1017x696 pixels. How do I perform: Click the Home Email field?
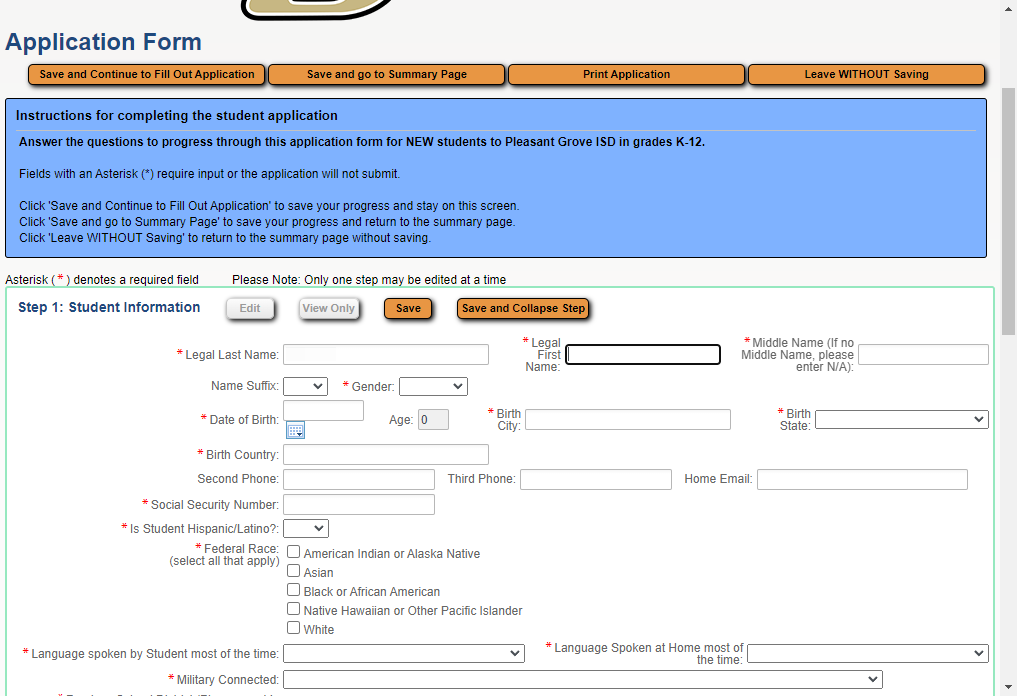point(863,479)
